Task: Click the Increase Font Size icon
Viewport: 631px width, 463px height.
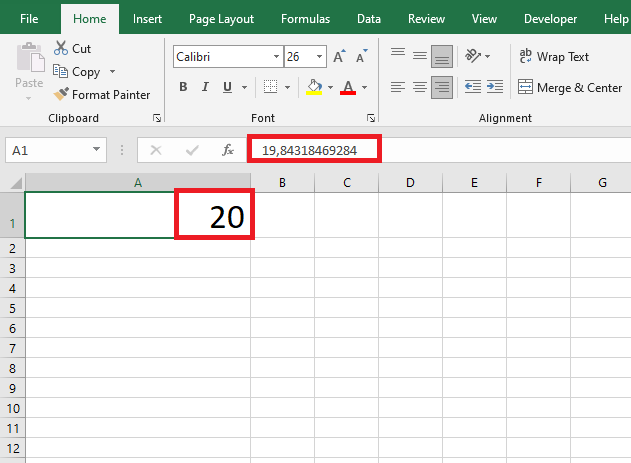Action: click(x=339, y=57)
